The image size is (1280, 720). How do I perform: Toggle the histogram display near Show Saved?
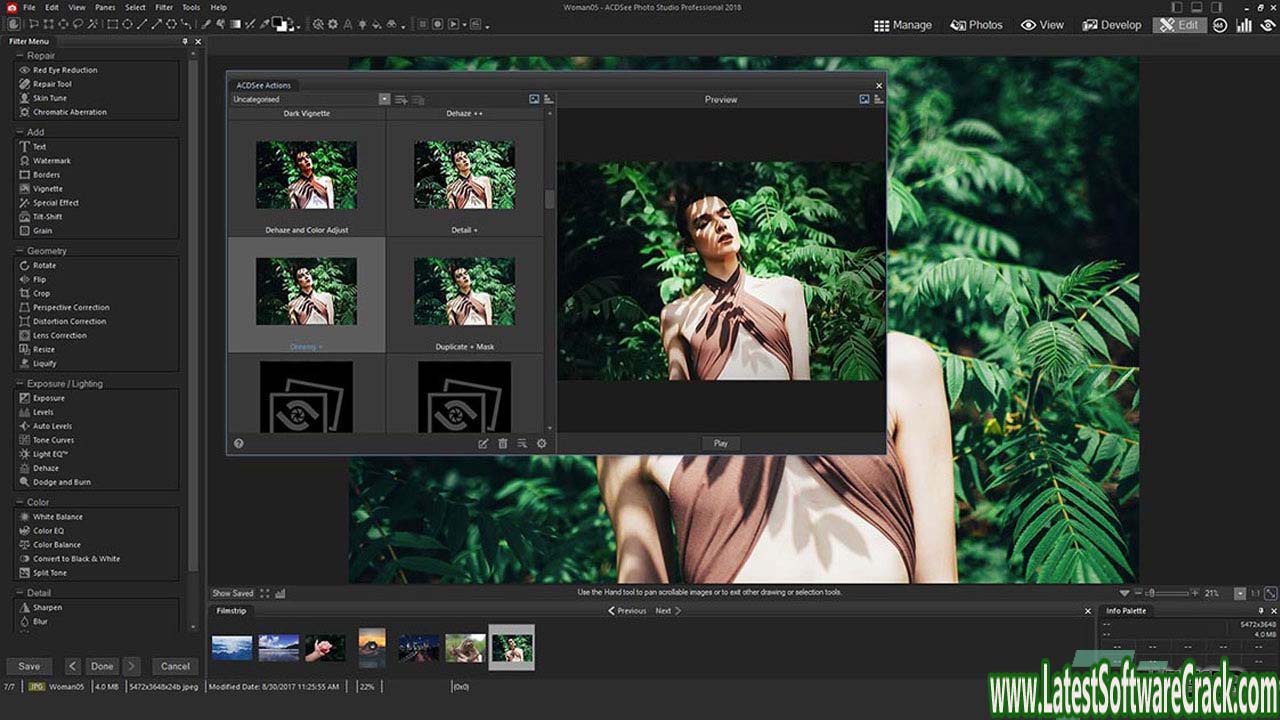tap(282, 592)
